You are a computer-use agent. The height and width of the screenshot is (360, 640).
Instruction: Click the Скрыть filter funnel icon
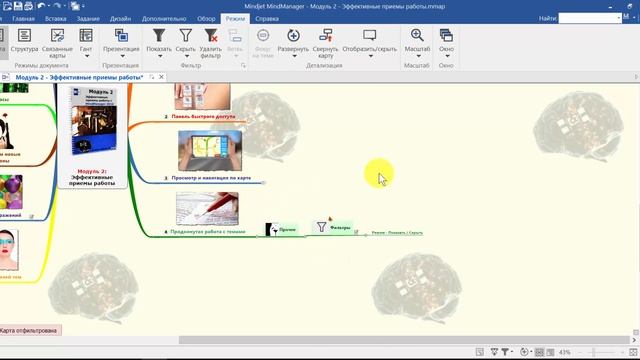(x=186, y=36)
